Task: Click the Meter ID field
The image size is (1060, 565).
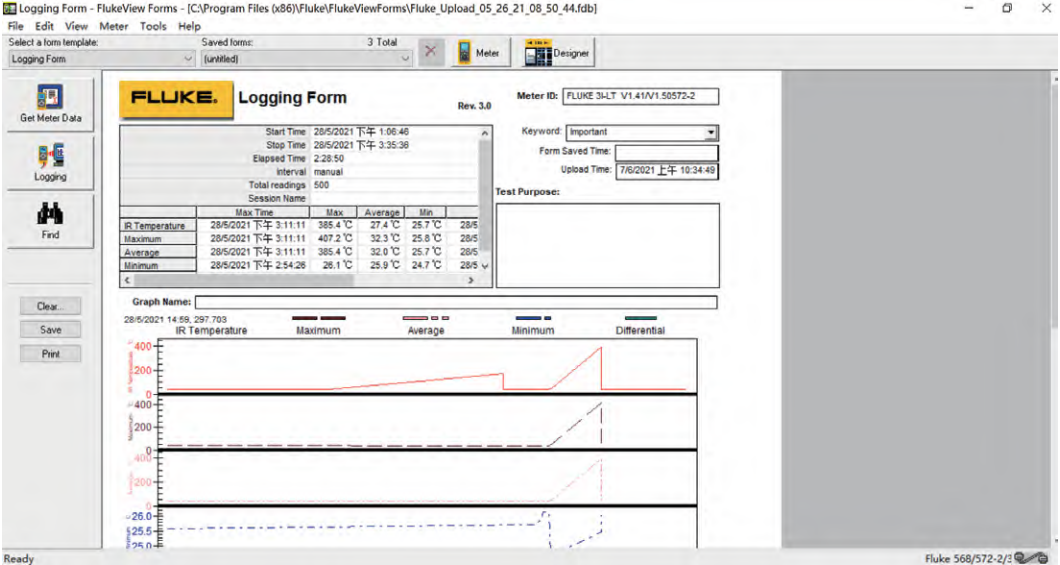Action: pos(640,96)
